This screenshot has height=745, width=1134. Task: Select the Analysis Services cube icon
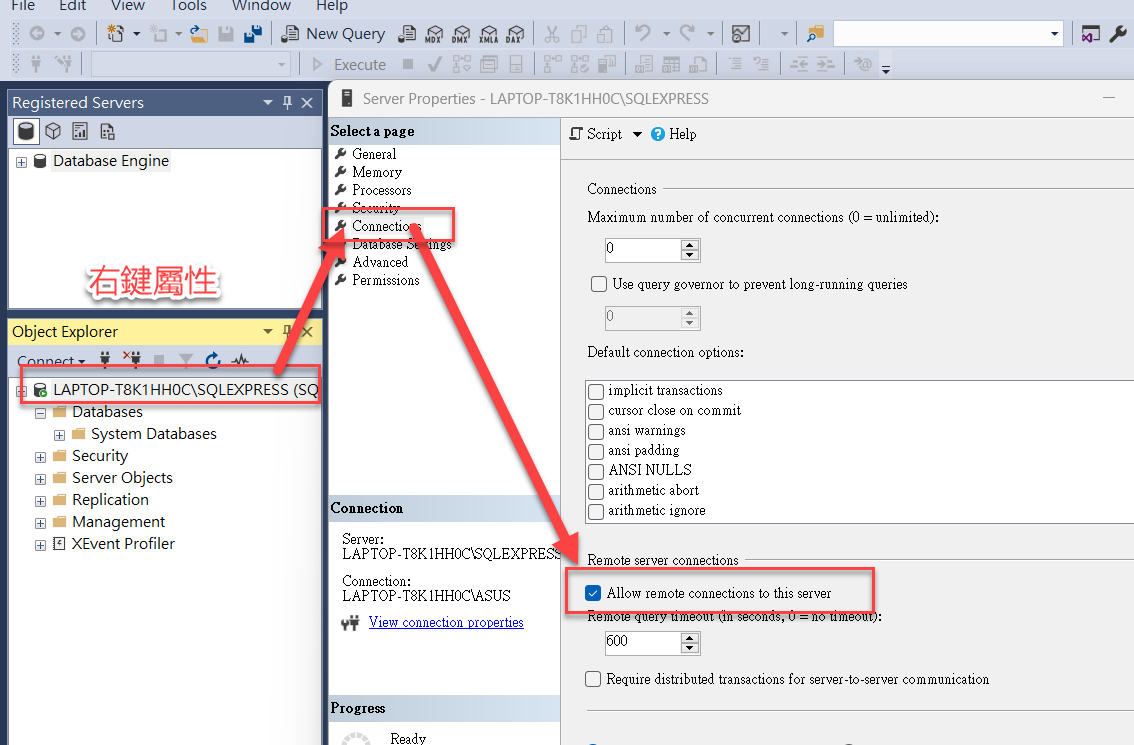[x=52, y=131]
